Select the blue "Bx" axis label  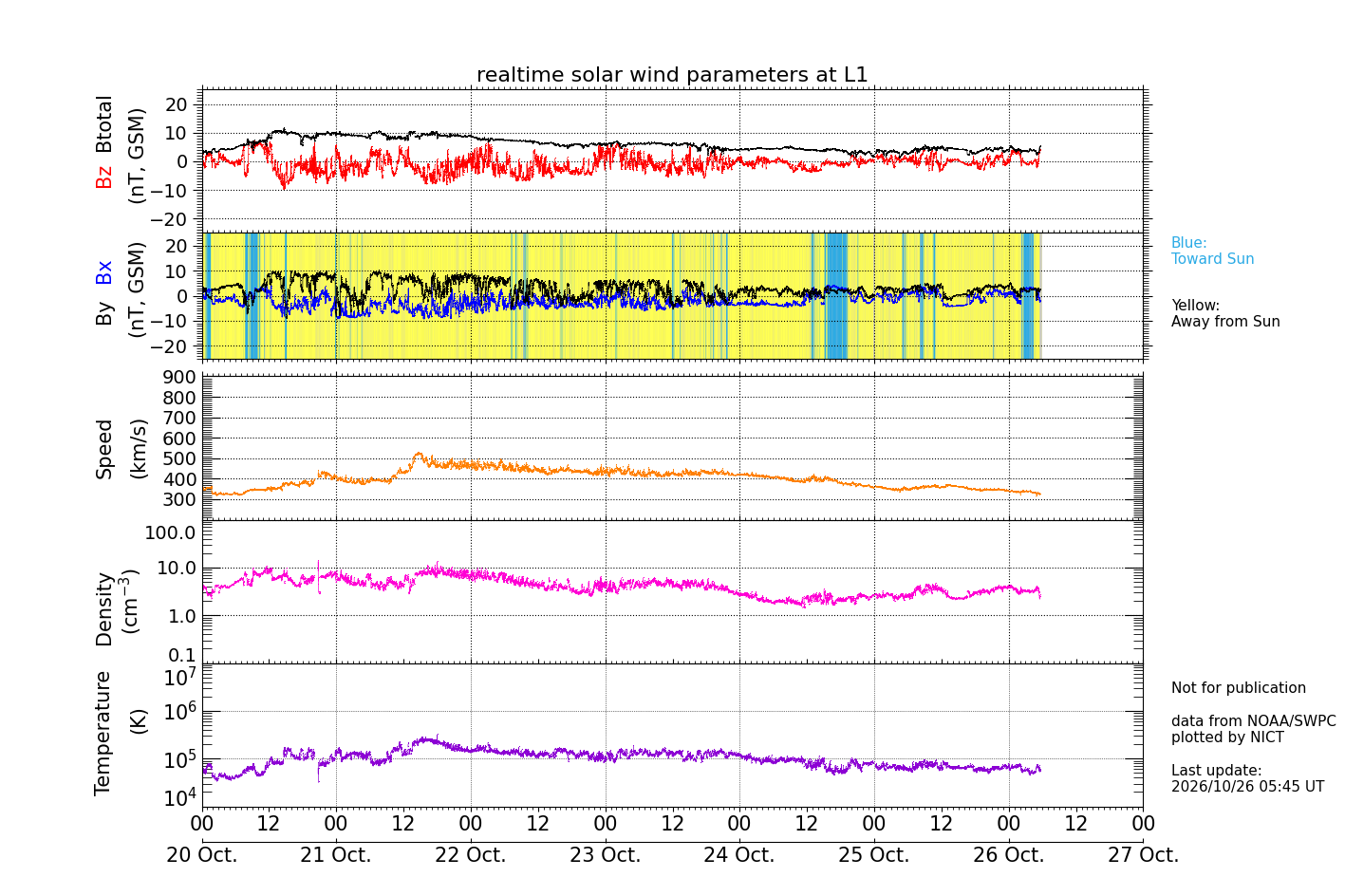[x=103, y=272]
